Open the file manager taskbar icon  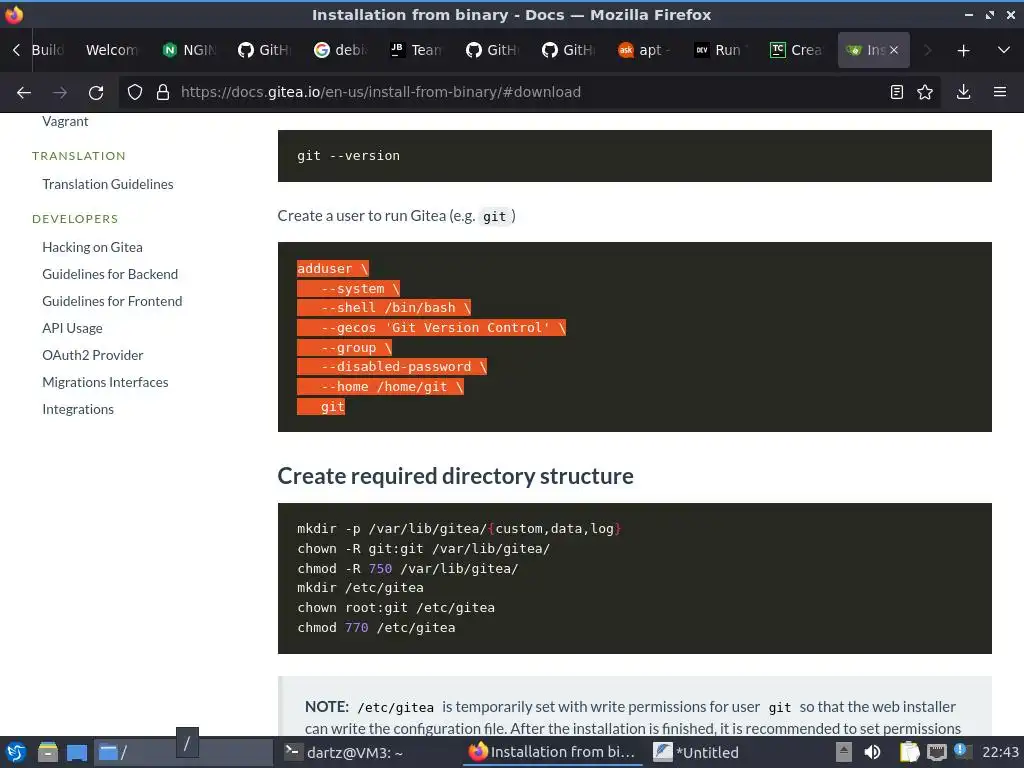[x=48, y=753]
